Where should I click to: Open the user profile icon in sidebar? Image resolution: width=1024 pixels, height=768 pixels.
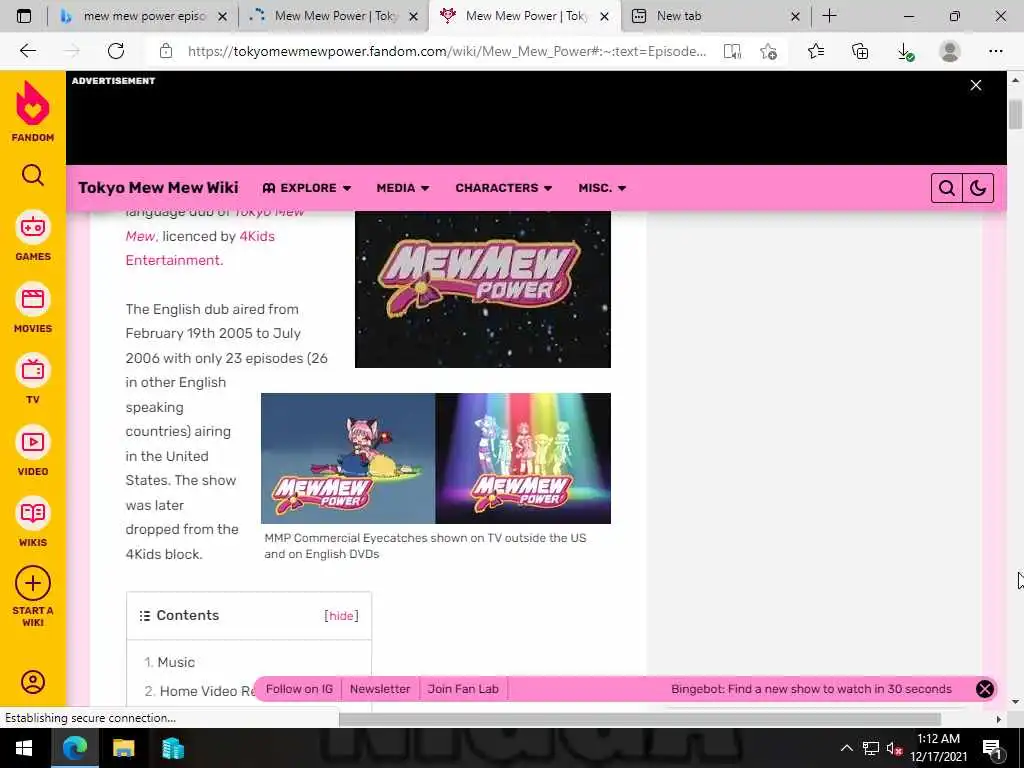33,682
